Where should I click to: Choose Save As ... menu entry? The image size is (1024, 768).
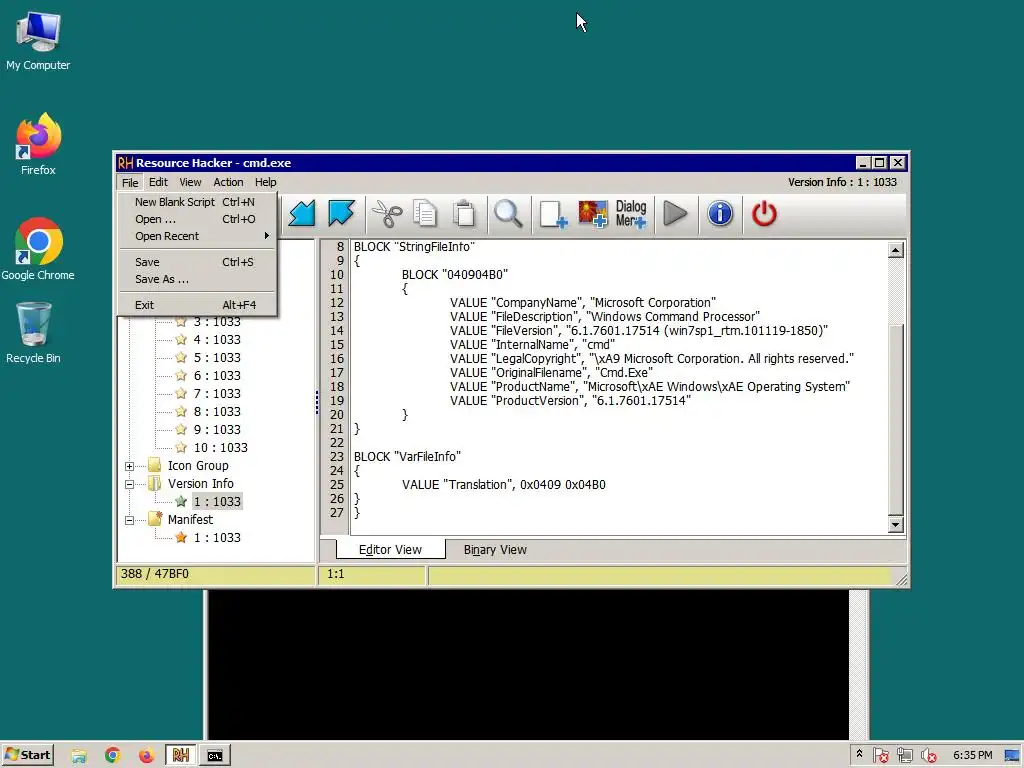click(197, 279)
